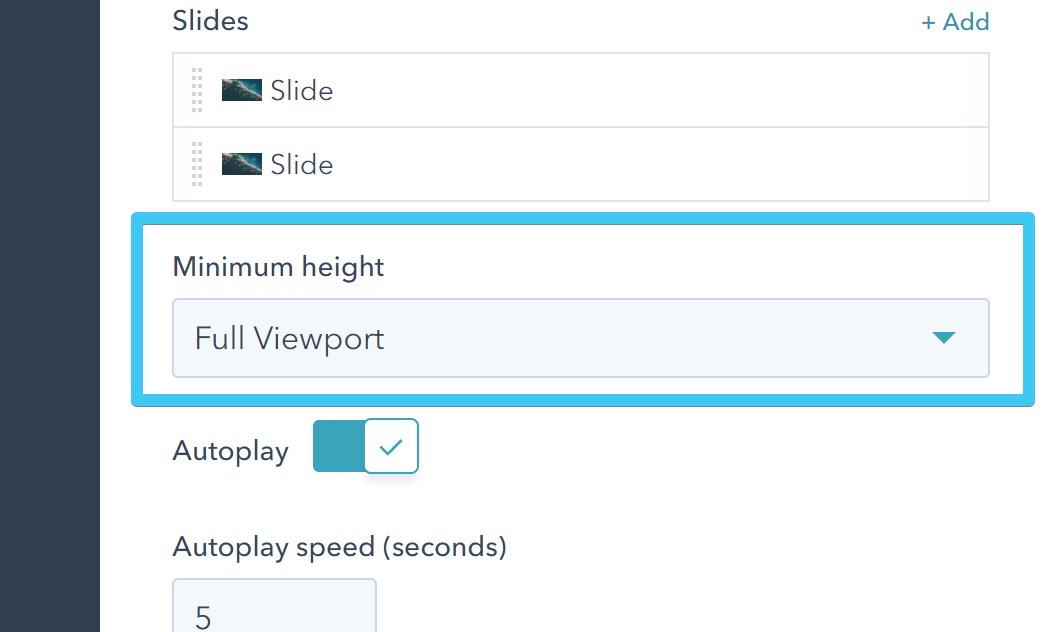
Task: Select the Full Viewport value text
Action: pyautogui.click(x=289, y=338)
